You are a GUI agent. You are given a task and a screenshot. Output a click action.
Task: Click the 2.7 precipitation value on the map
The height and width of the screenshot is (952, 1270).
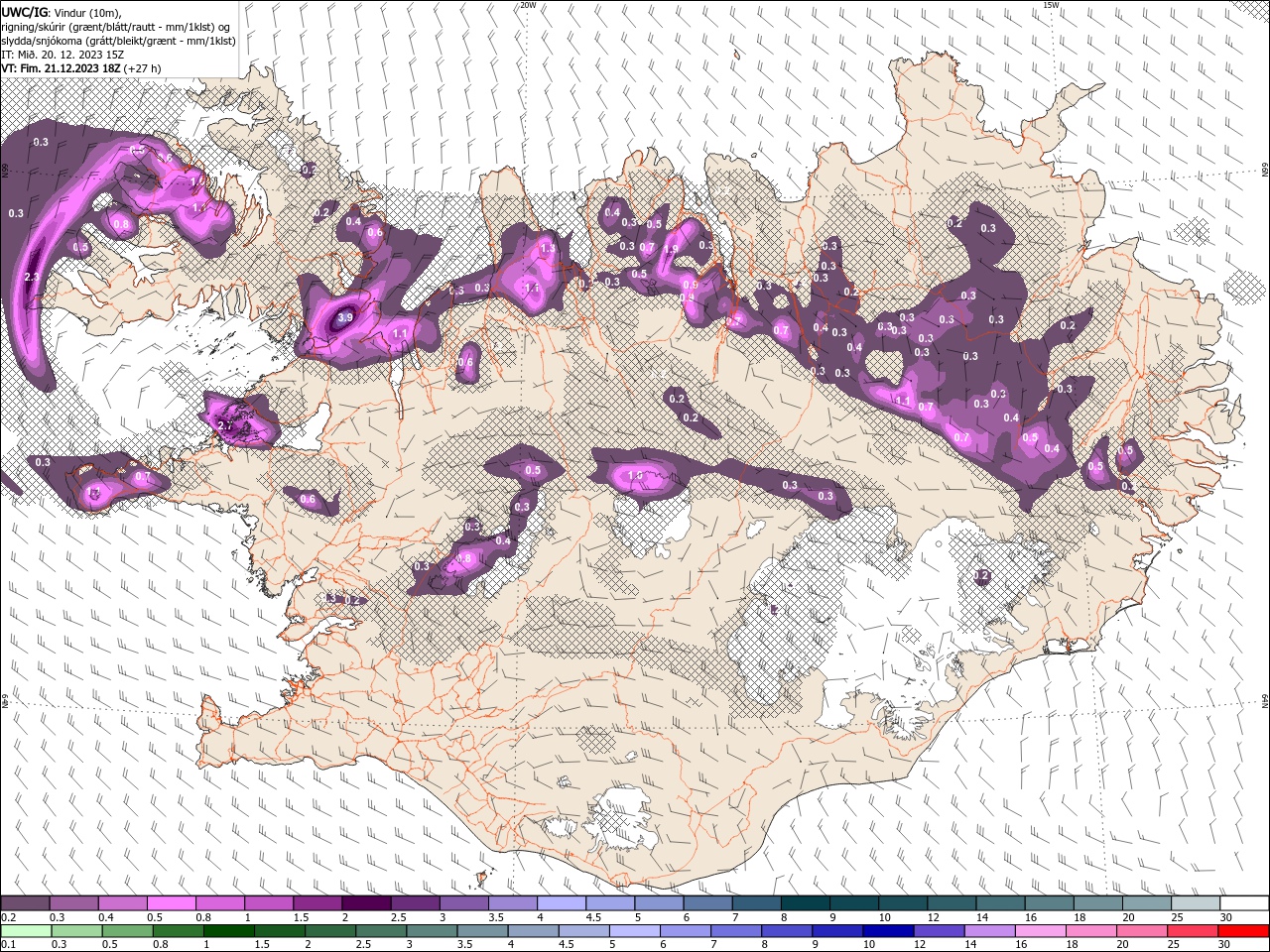pyautogui.click(x=224, y=424)
